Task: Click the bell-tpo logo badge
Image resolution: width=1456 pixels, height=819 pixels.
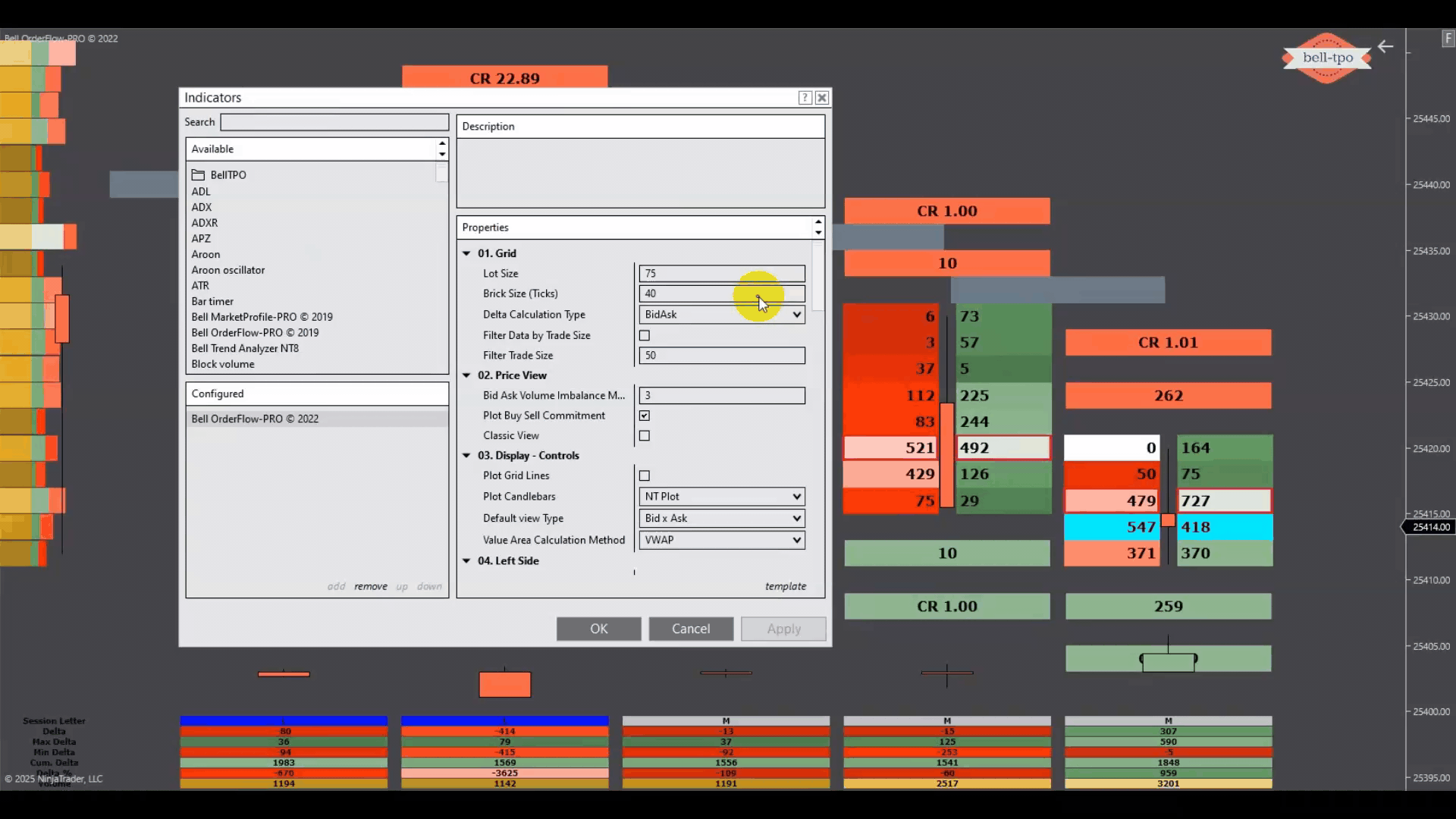Action: [1327, 58]
